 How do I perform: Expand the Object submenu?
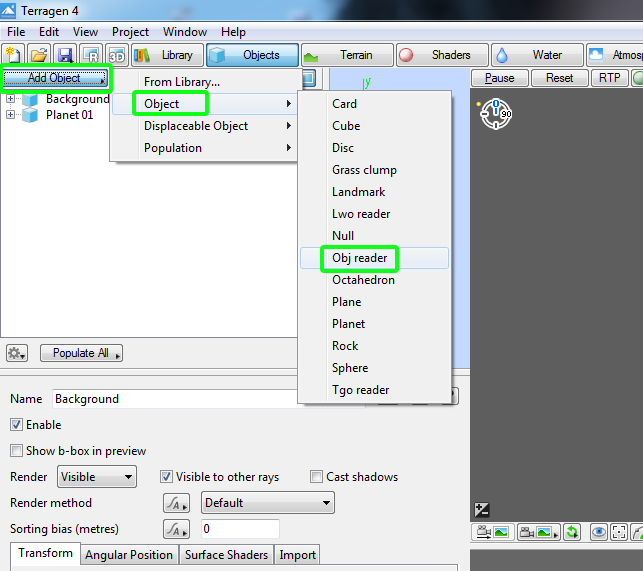coord(204,104)
